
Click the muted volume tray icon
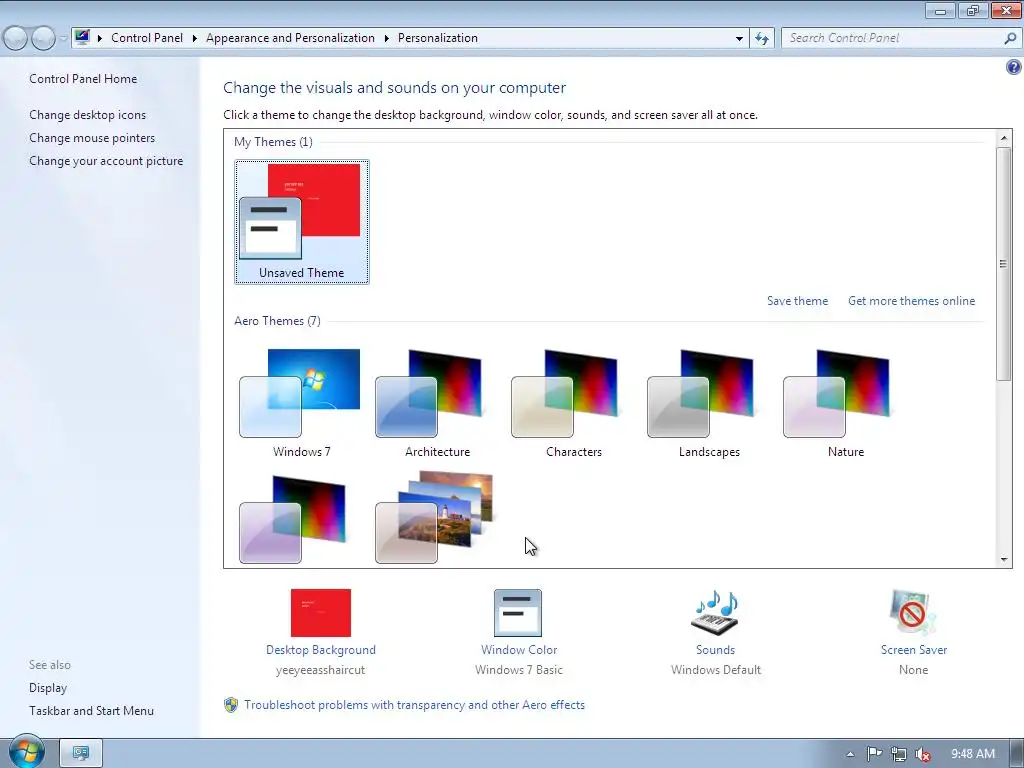(923, 754)
